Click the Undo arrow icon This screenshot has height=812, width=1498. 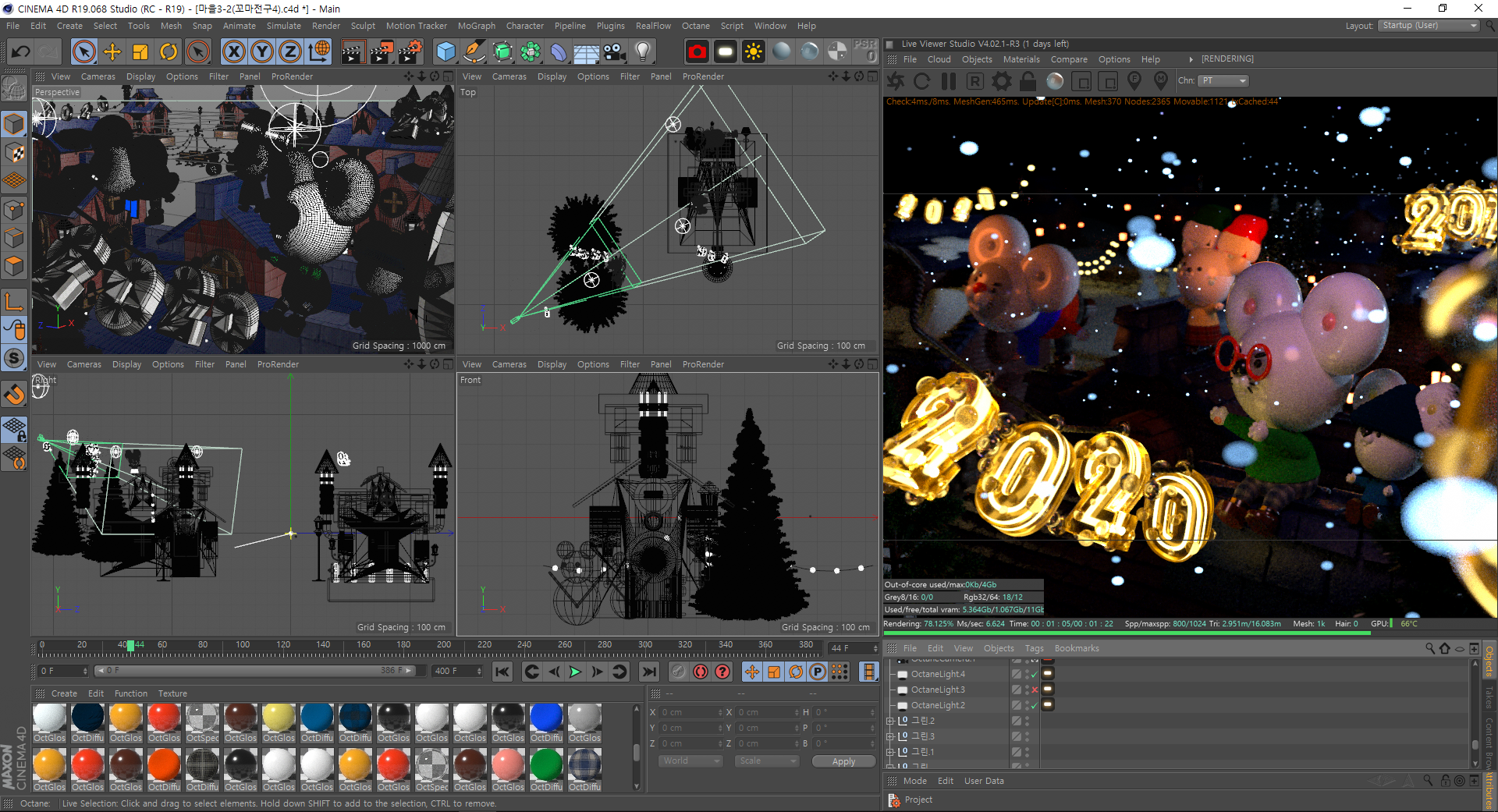[20, 52]
